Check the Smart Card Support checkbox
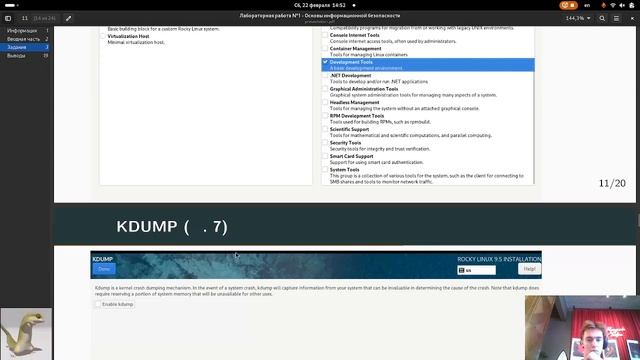The height and width of the screenshot is (360, 640). pyautogui.click(x=325, y=156)
